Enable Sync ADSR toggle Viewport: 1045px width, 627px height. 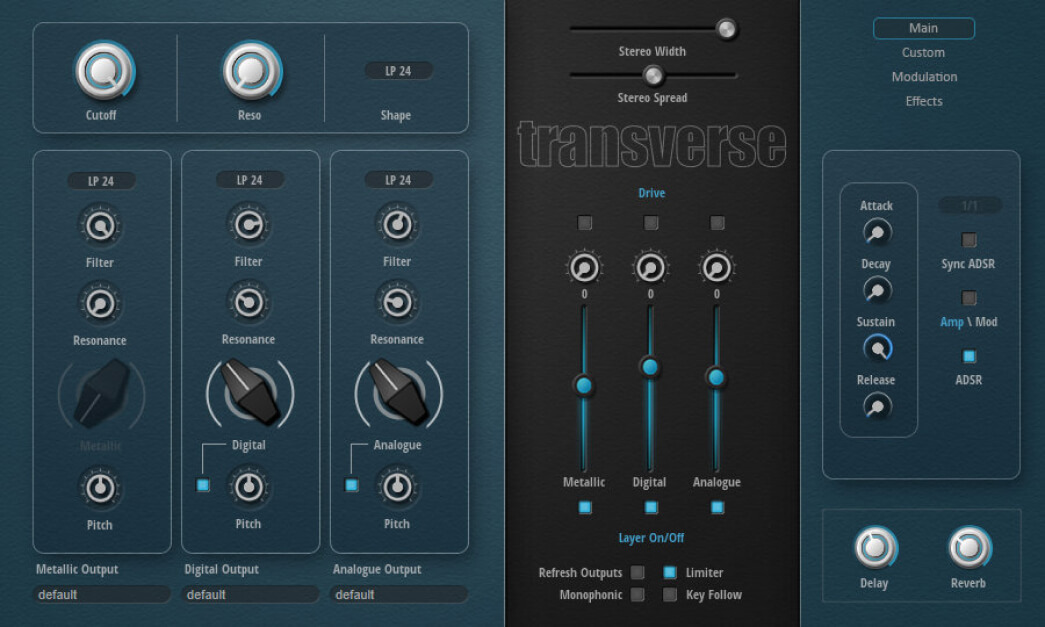(969, 240)
